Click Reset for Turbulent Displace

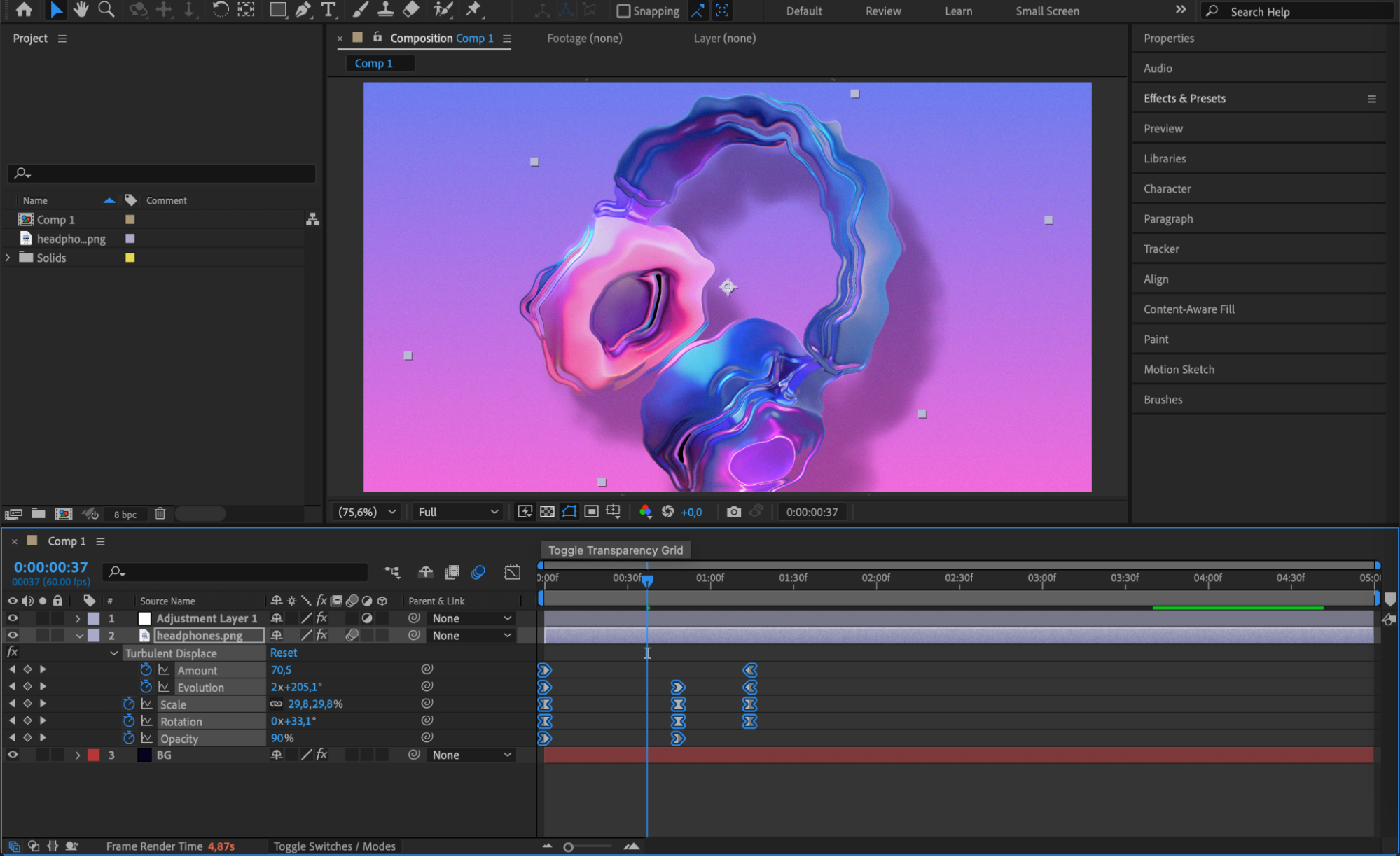[x=284, y=653]
